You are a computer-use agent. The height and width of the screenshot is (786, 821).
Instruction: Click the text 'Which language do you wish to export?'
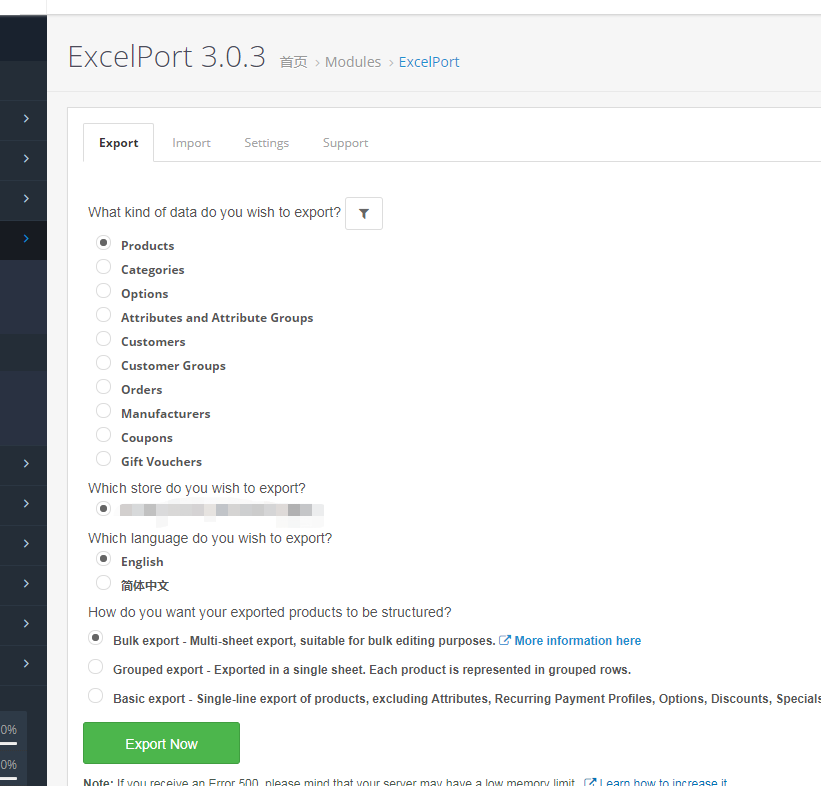click(210, 538)
